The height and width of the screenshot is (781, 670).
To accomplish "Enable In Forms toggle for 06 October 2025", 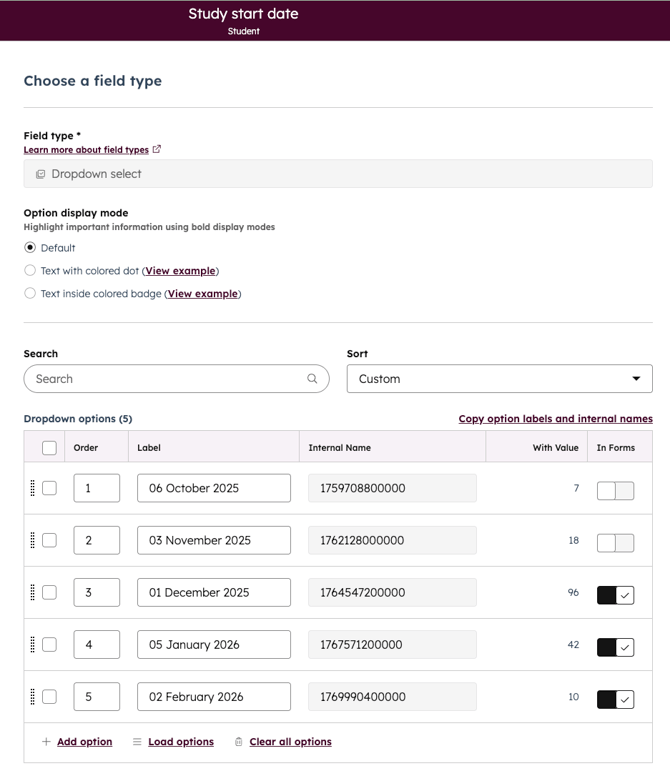I will point(615,490).
